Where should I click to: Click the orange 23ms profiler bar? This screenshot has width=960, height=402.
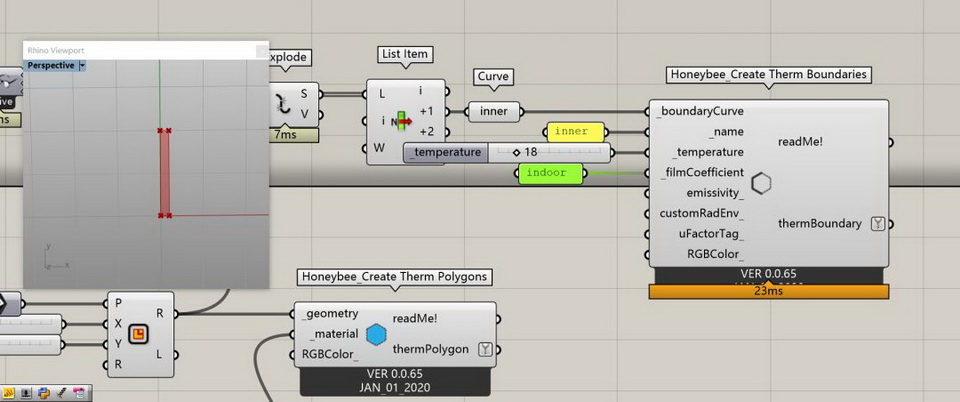(768, 292)
